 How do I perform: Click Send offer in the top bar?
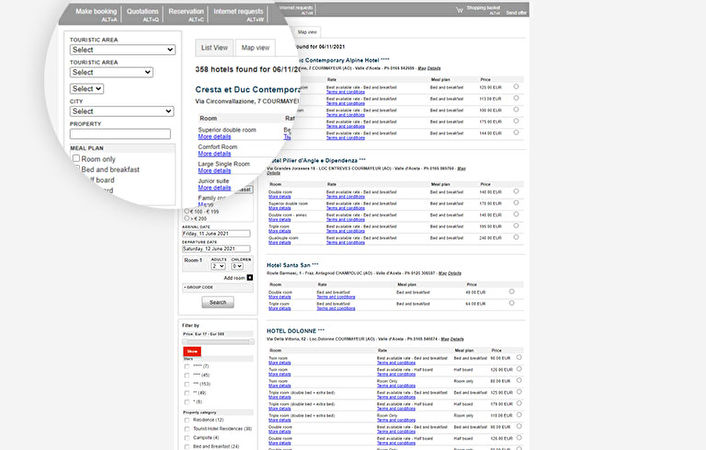tap(516, 13)
